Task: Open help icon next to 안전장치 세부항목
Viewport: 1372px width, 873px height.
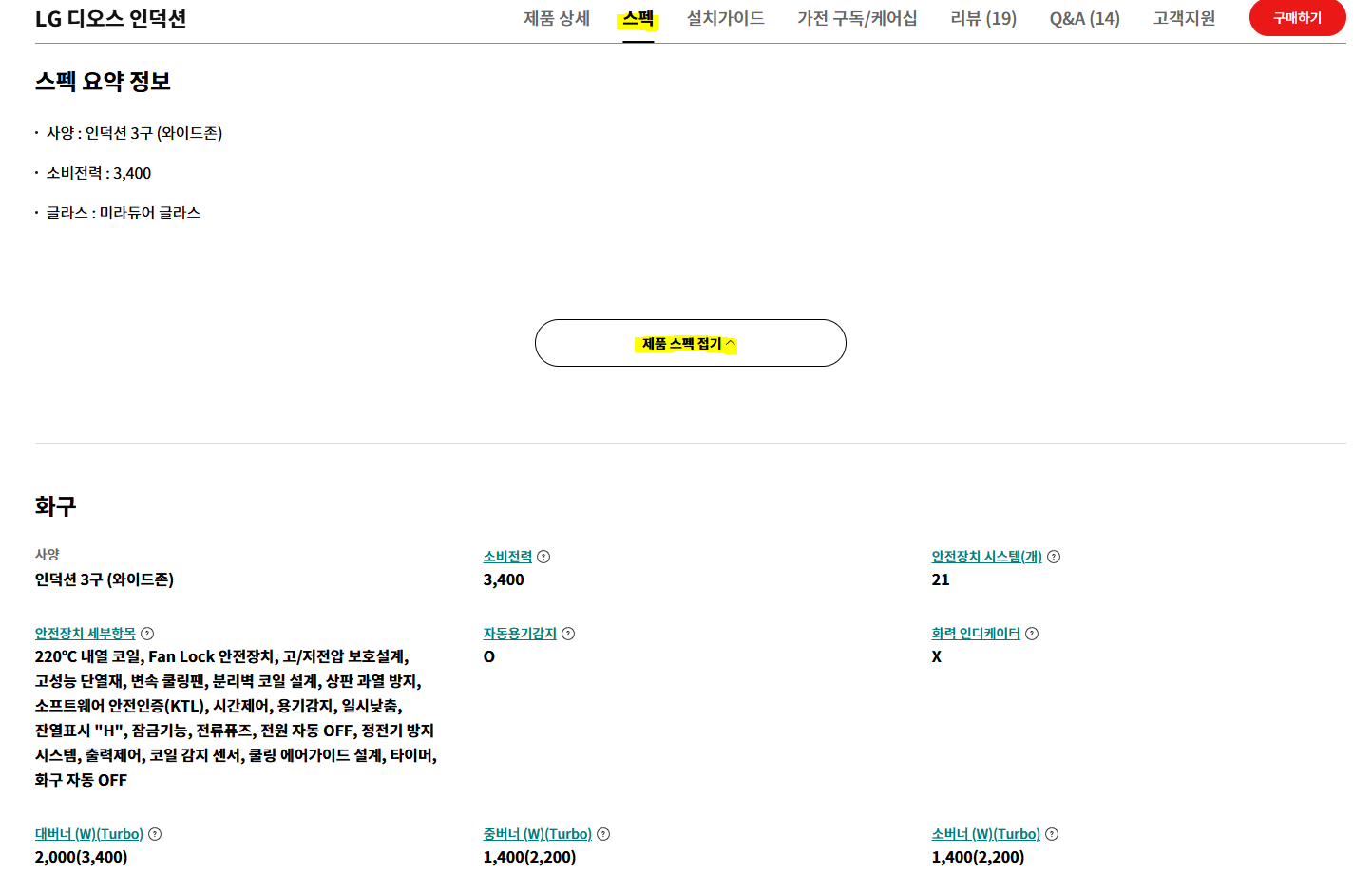Action: tap(147, 634)
